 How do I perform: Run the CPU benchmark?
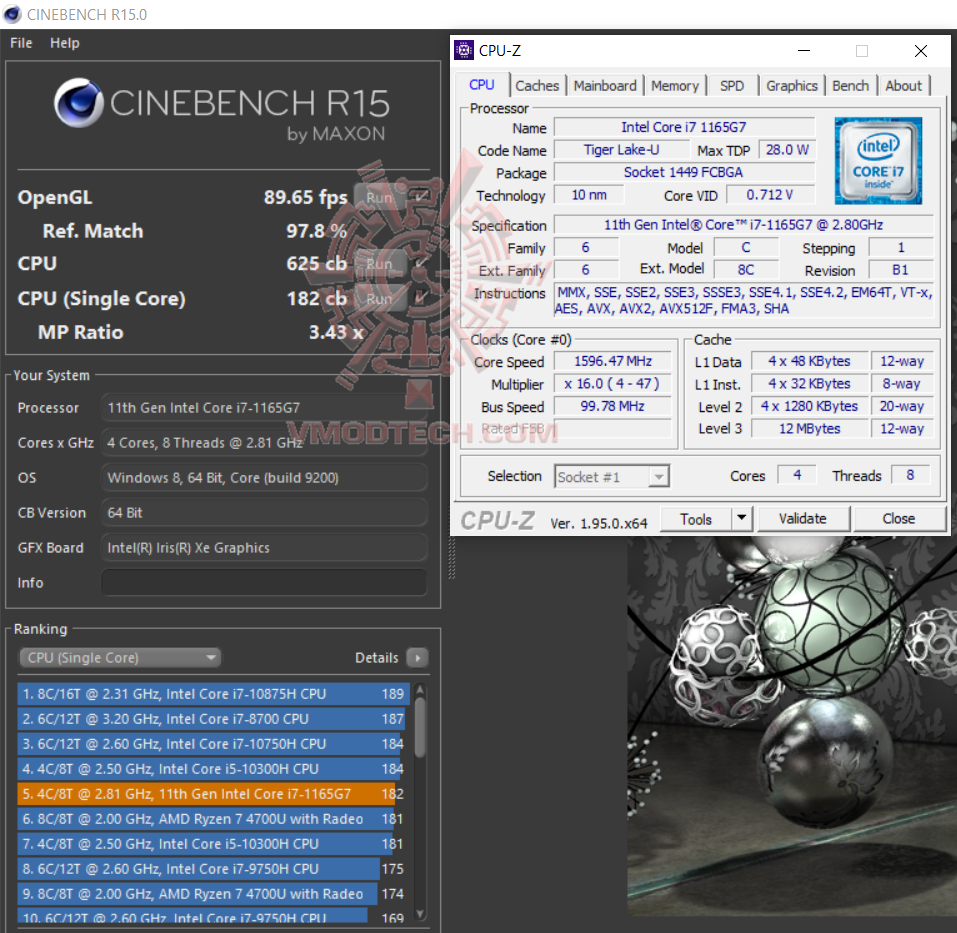(x=379, y=264)
